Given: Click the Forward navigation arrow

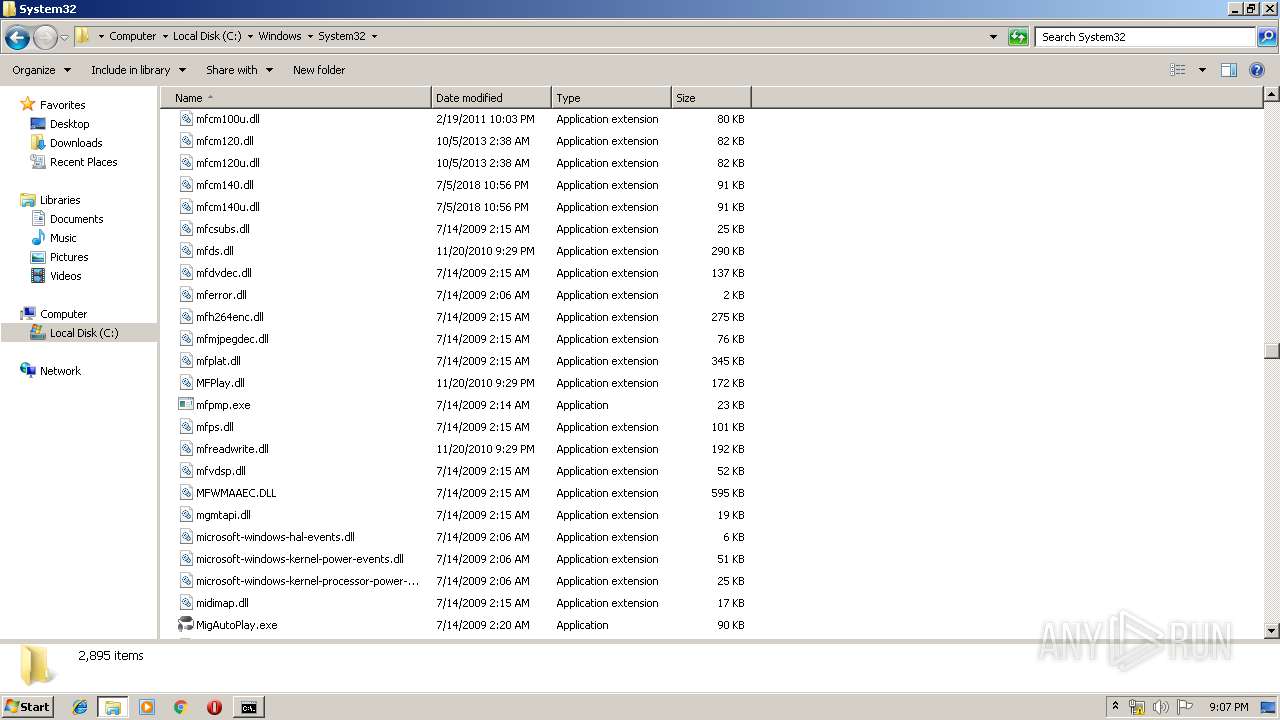Looking at the screenshot, I should (45, 38).
